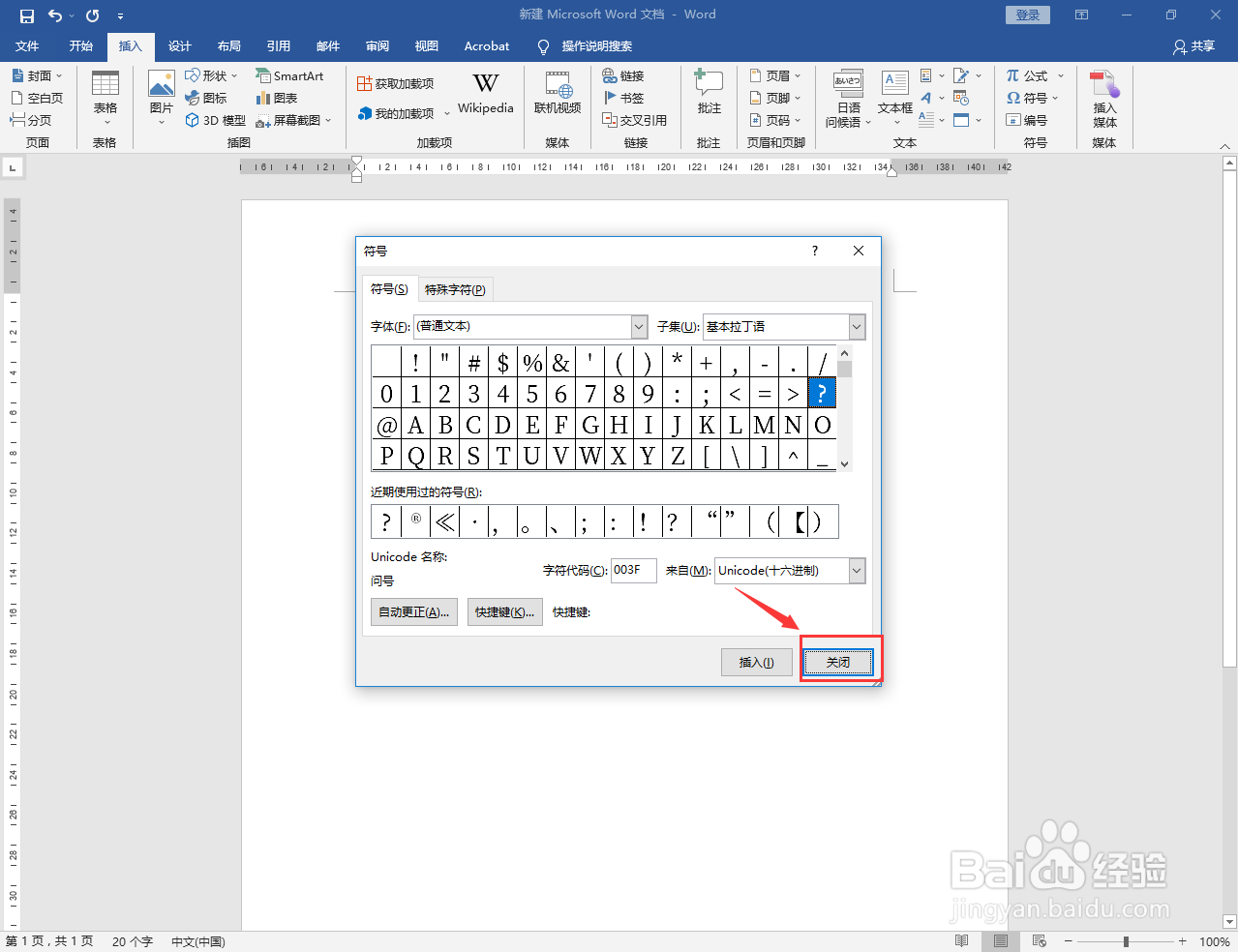Select the @ symbol in the grid
The height and width of the screenshot is (952, 1238).
[386, 425]
